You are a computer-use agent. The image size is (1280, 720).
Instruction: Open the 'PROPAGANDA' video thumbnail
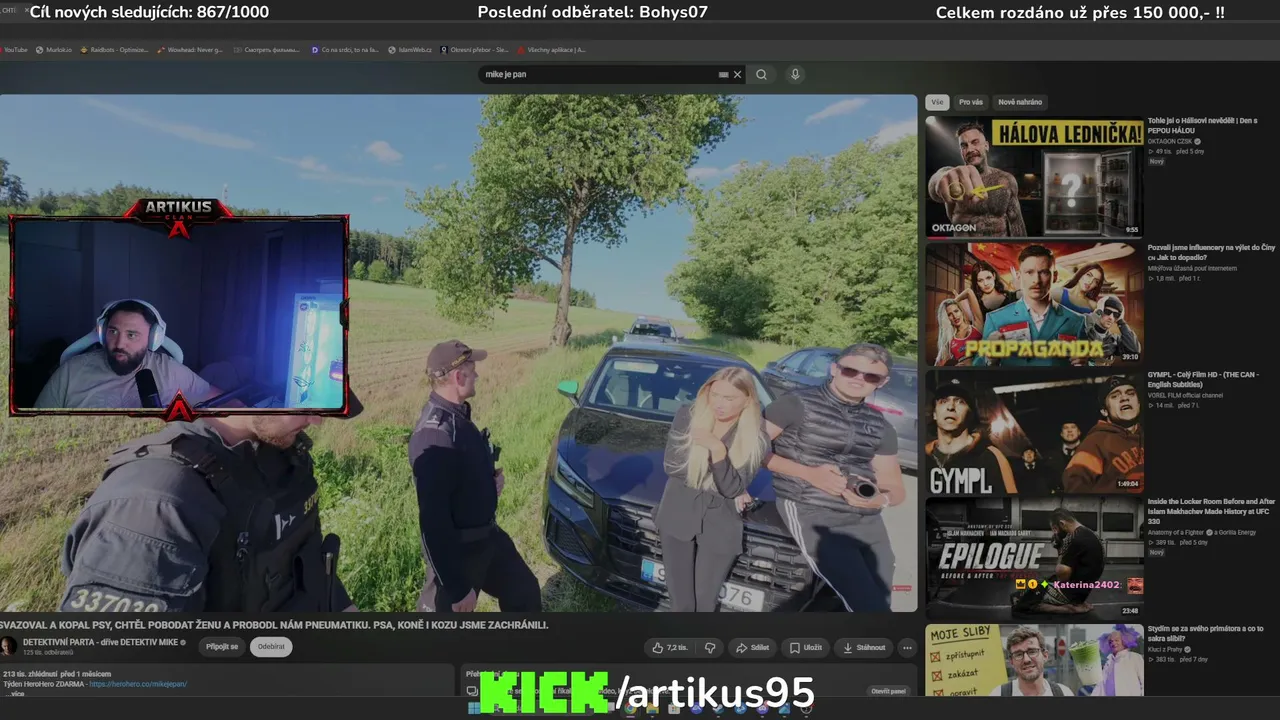[x=1034, y=303]
